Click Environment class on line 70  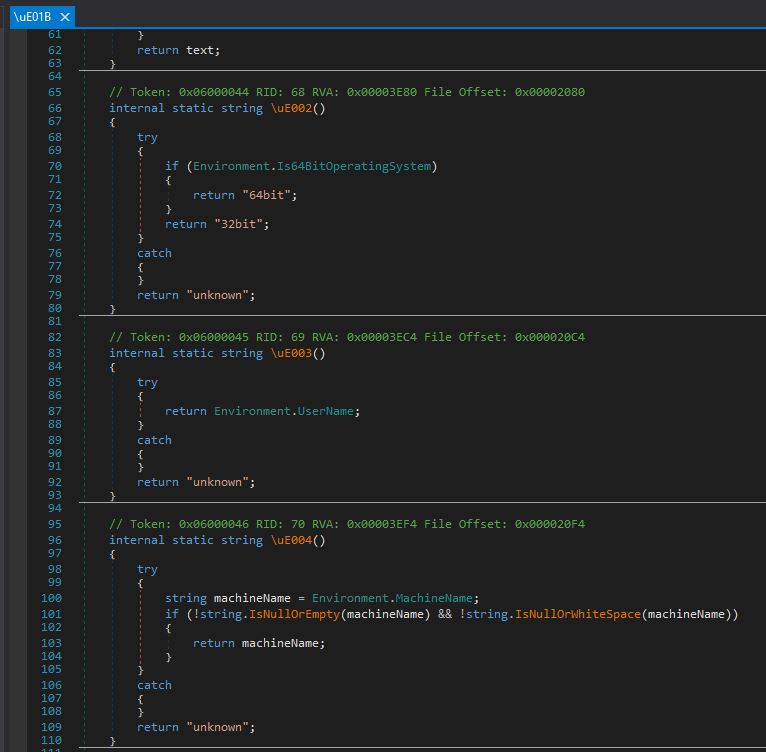[232, 166]
